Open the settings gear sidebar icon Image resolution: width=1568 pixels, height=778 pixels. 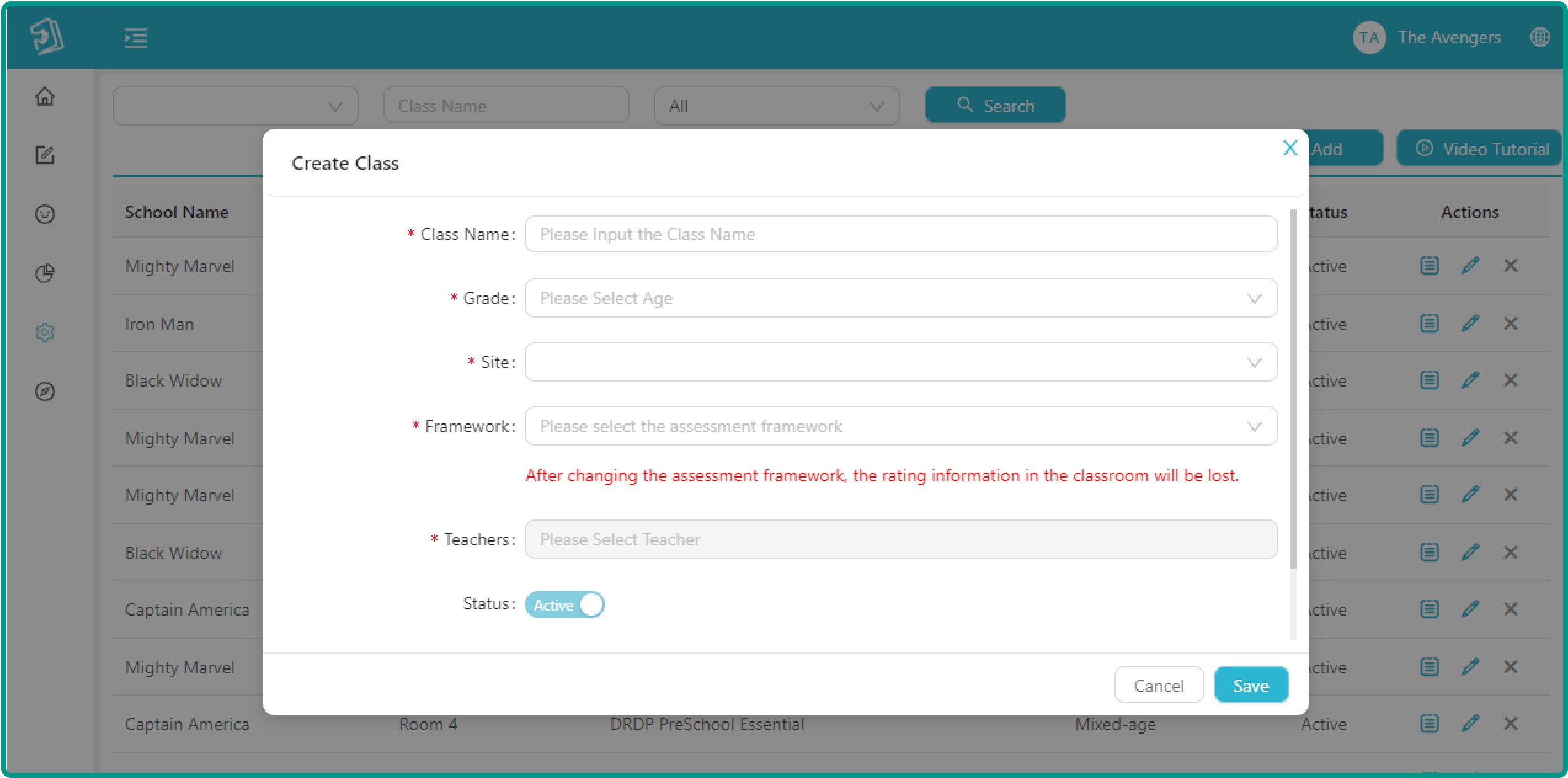[x=45, y=332]
